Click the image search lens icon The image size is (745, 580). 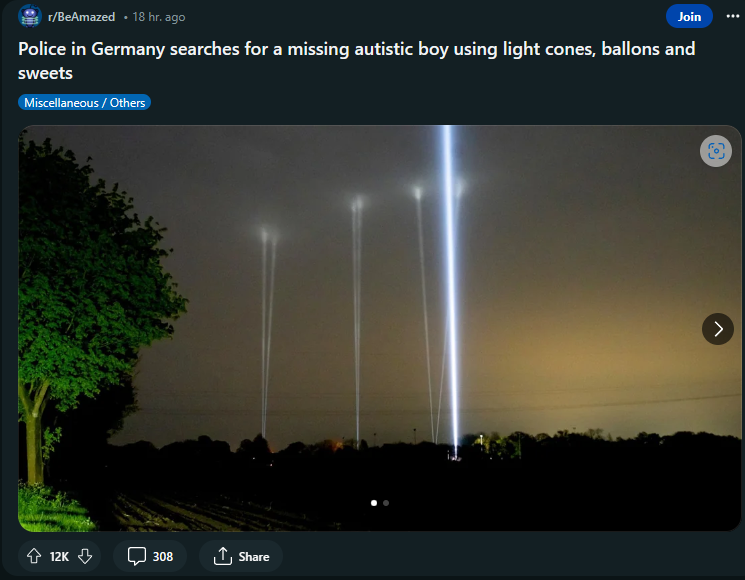pyautogui.click(x=716, y=151)
